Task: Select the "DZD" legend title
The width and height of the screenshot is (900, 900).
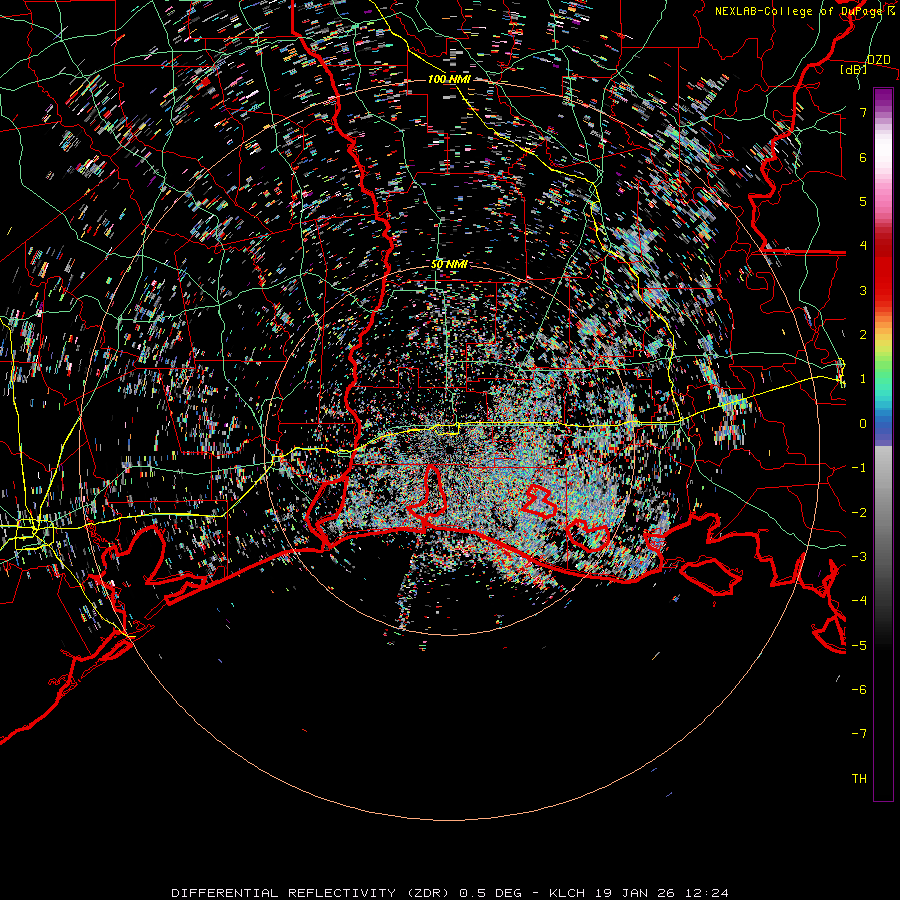Action: pyautogui.click(x=879, y=60)
